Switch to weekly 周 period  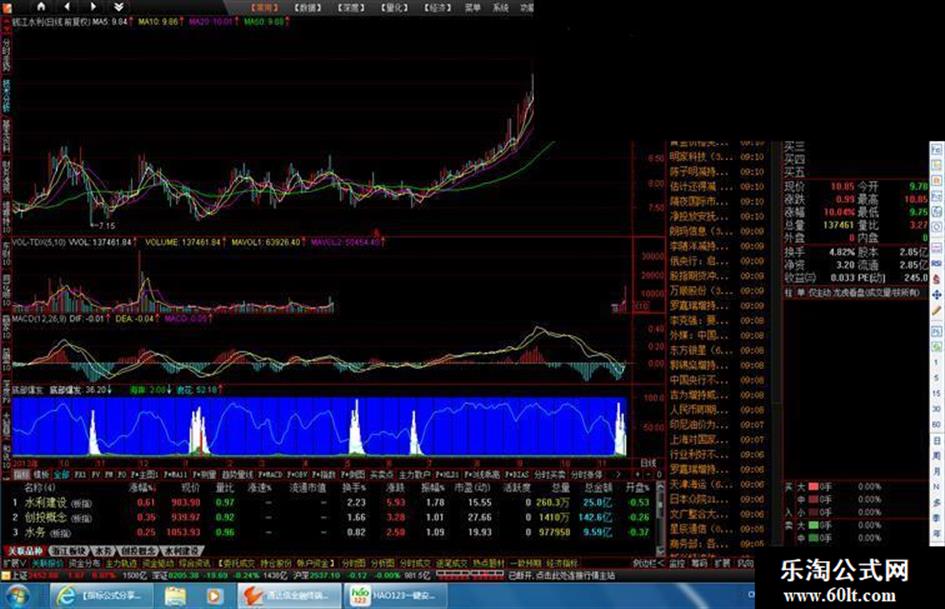point(937,456)
